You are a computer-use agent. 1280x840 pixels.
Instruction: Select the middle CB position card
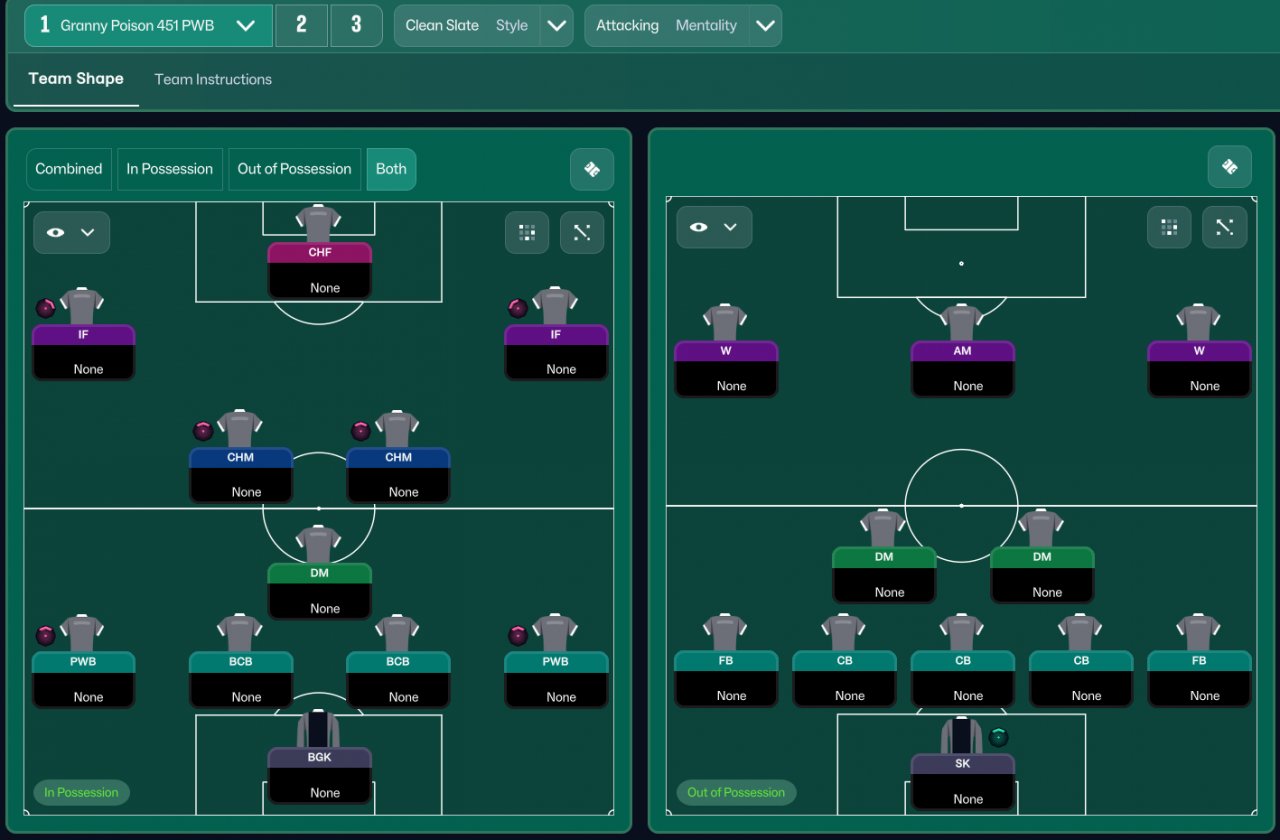pyautogui.click(x=963, y=679)
